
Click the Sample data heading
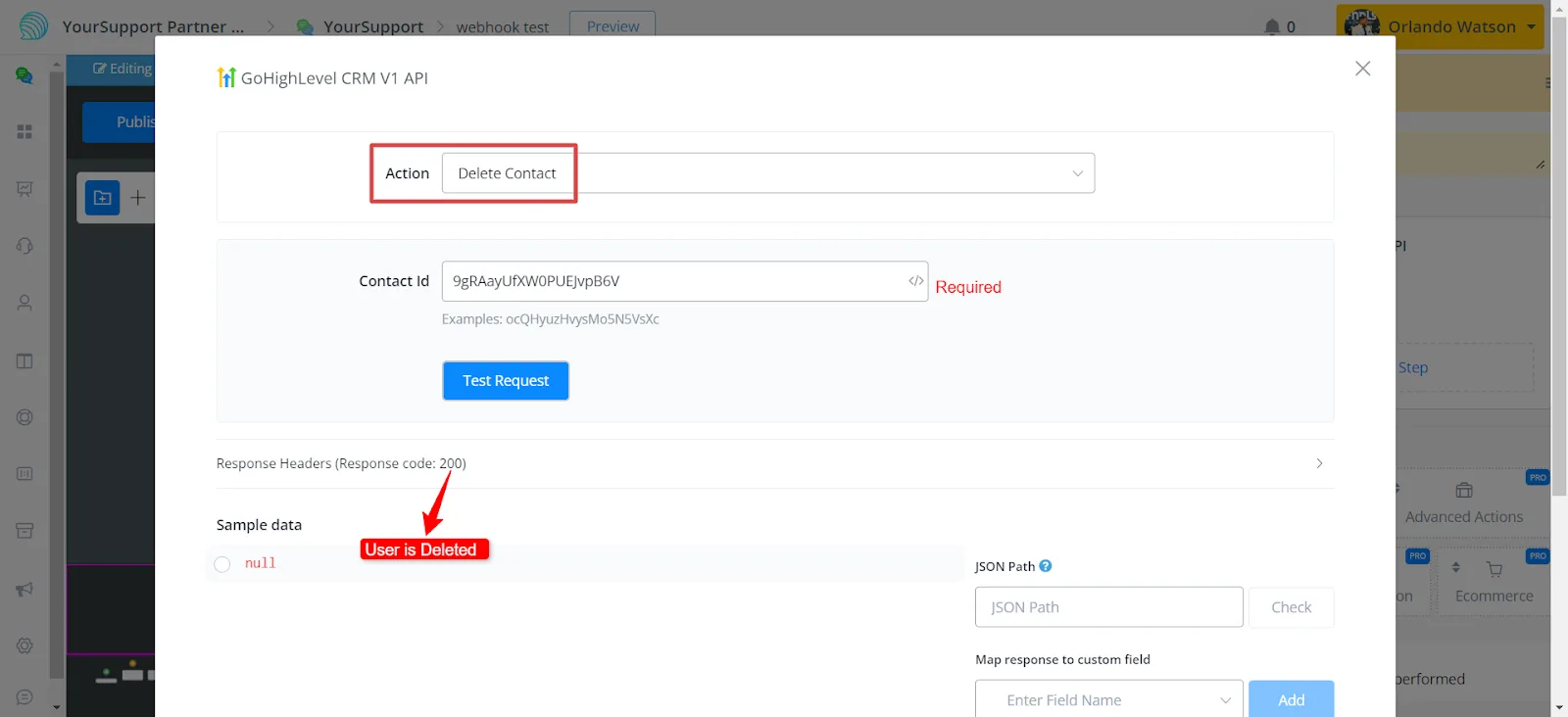(259, 525)
